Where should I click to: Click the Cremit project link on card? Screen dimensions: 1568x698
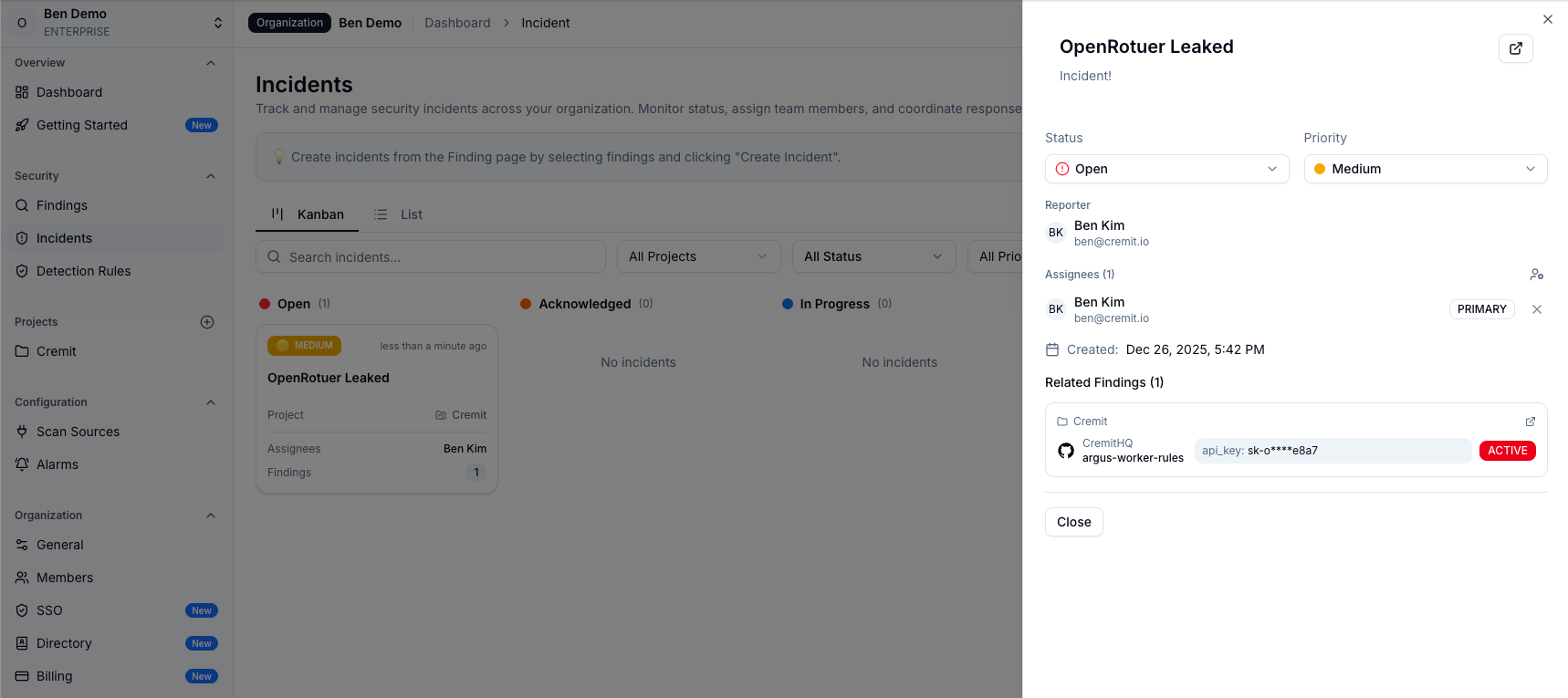coord(461,415)
